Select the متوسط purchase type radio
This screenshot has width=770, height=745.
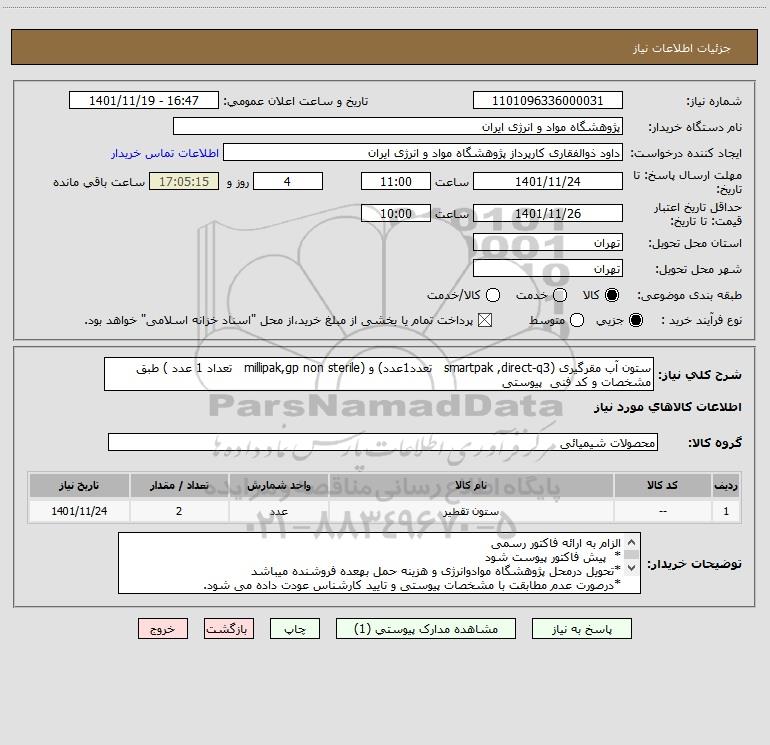[577, 320]
